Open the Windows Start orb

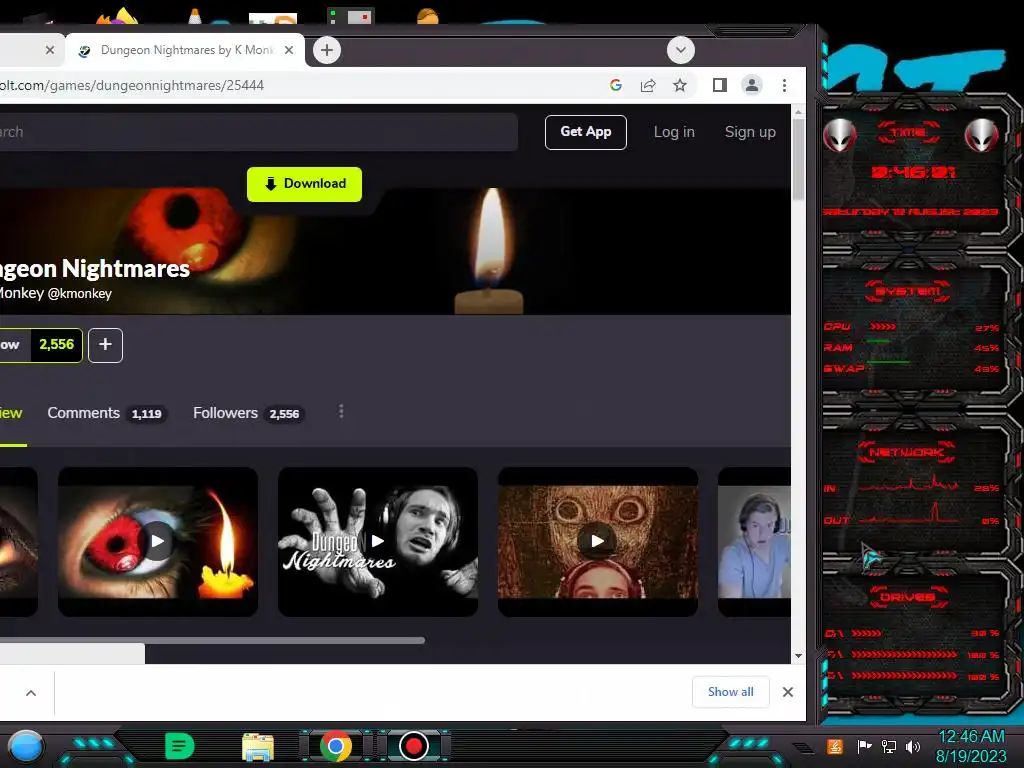tap(26, 746)
